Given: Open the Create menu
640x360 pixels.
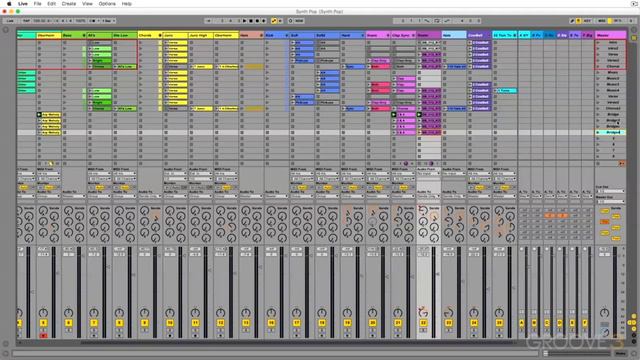Looking at the screenshot, I should click(x=69, y=4).
